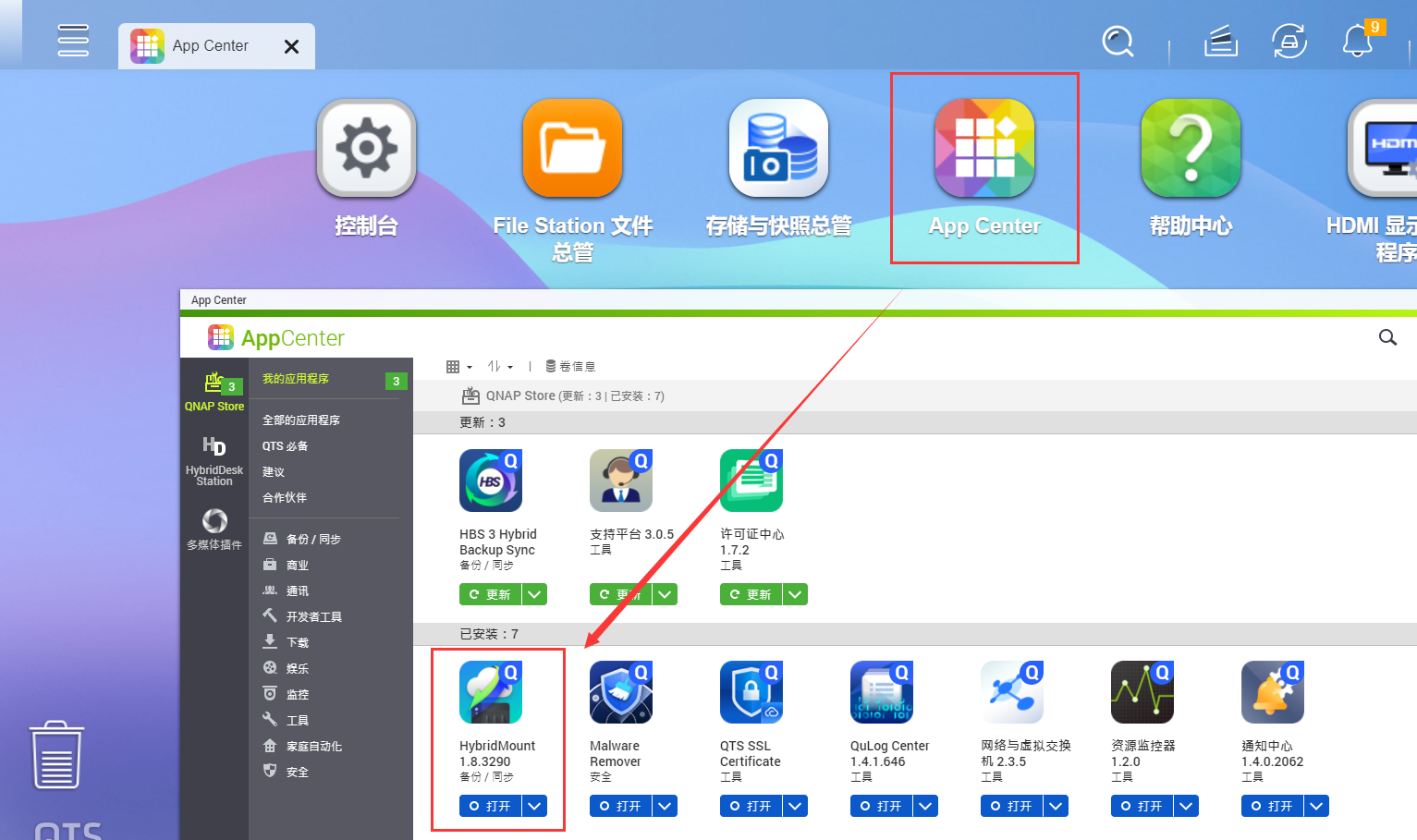Click the HBS 3 Hybrid Backup Sync icon
The image size is (1417, 840).
click(x=491, y=481)
